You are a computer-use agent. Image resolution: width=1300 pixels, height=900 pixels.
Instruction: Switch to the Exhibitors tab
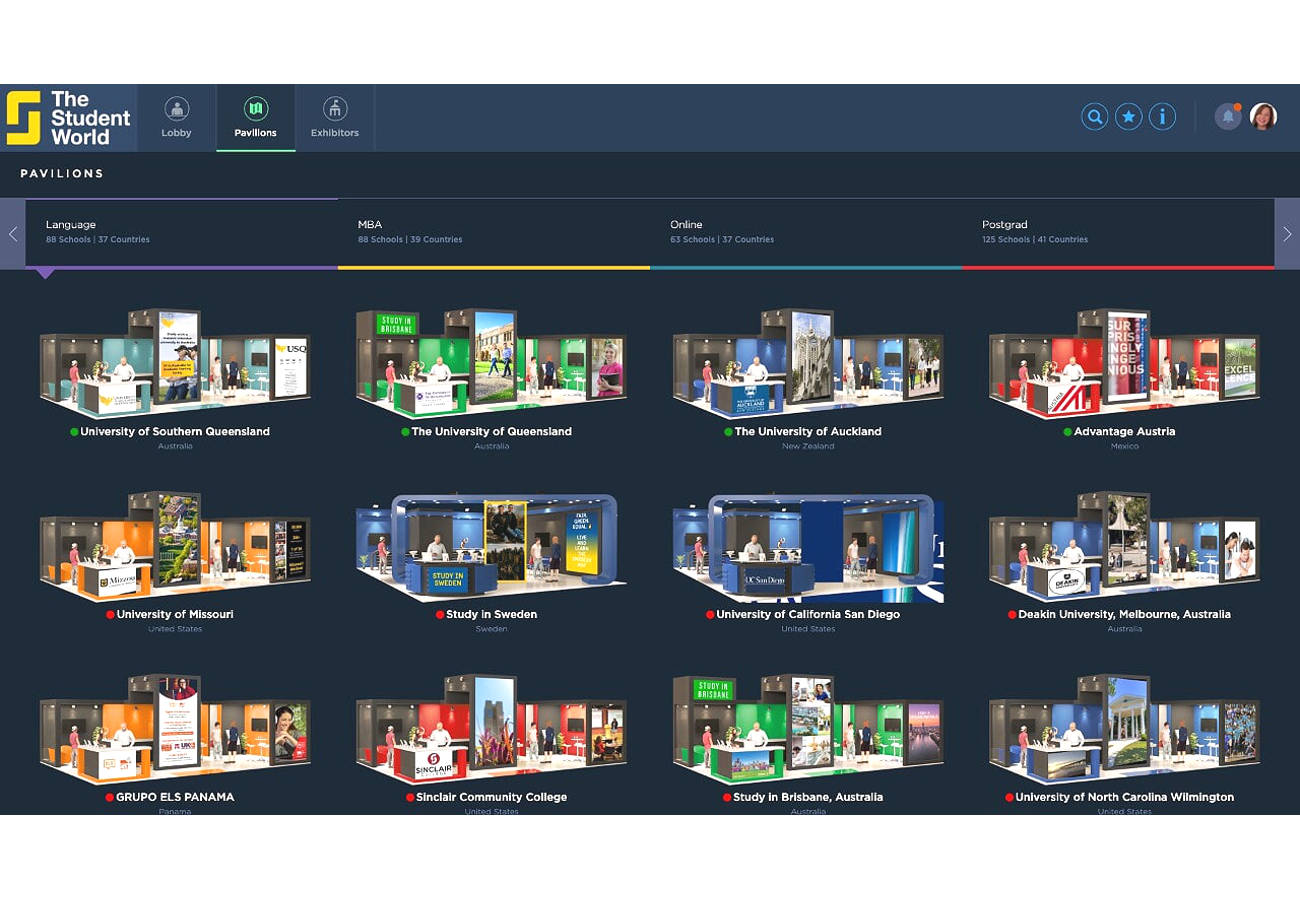click(x=334, y=118)
